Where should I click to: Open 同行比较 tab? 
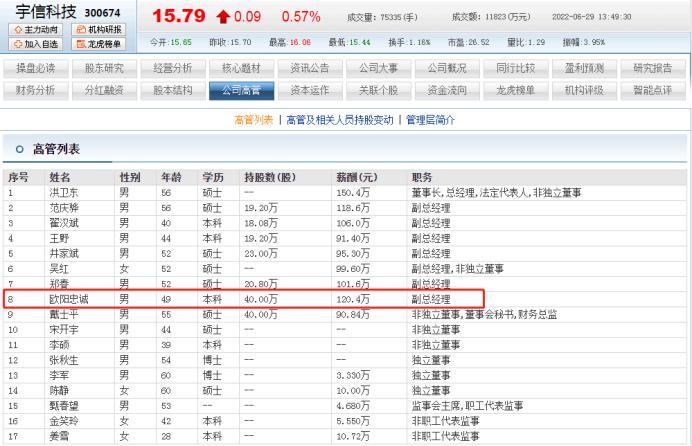click(515, 68)
